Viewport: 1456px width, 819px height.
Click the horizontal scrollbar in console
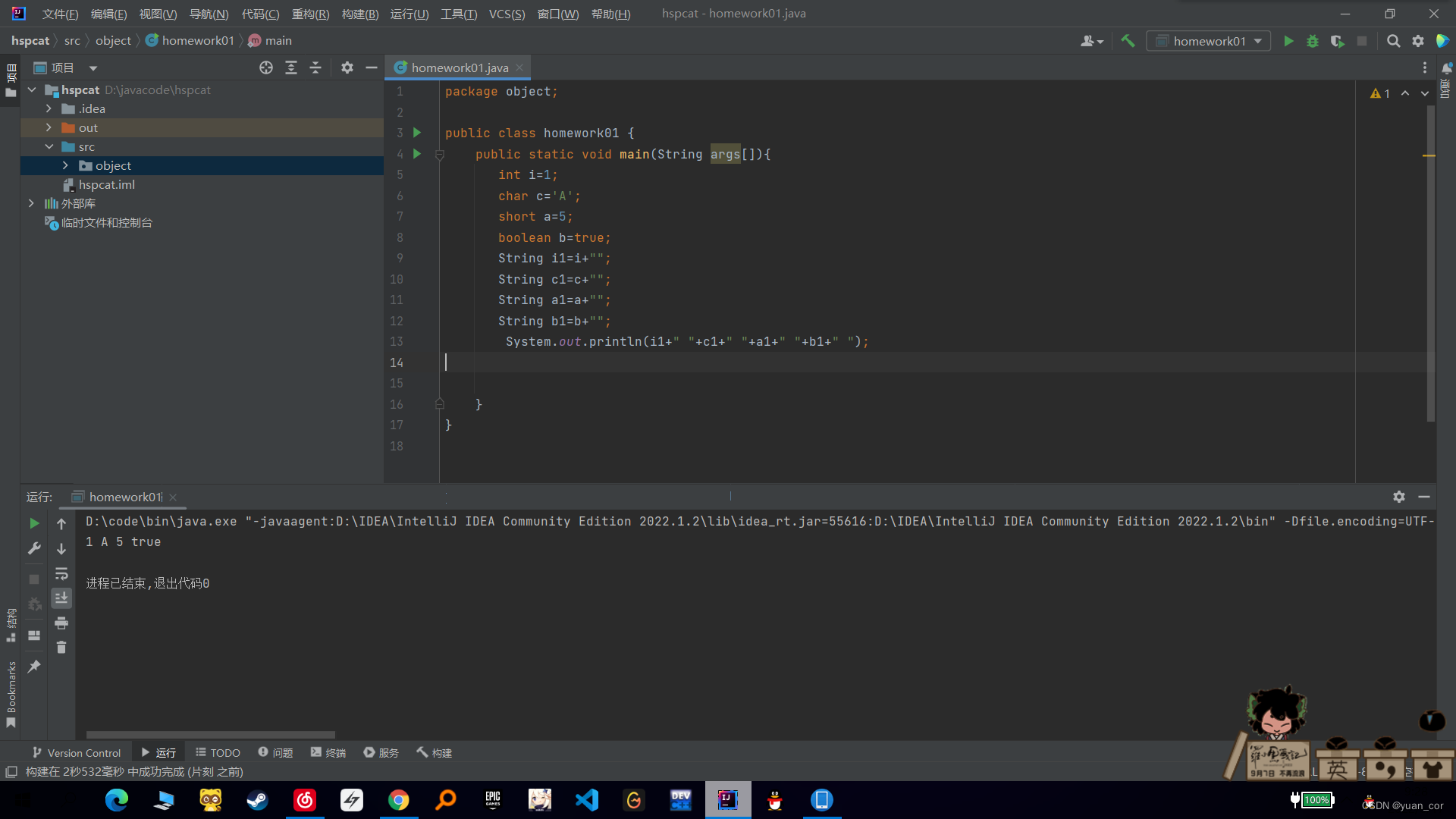pos(210,734)
